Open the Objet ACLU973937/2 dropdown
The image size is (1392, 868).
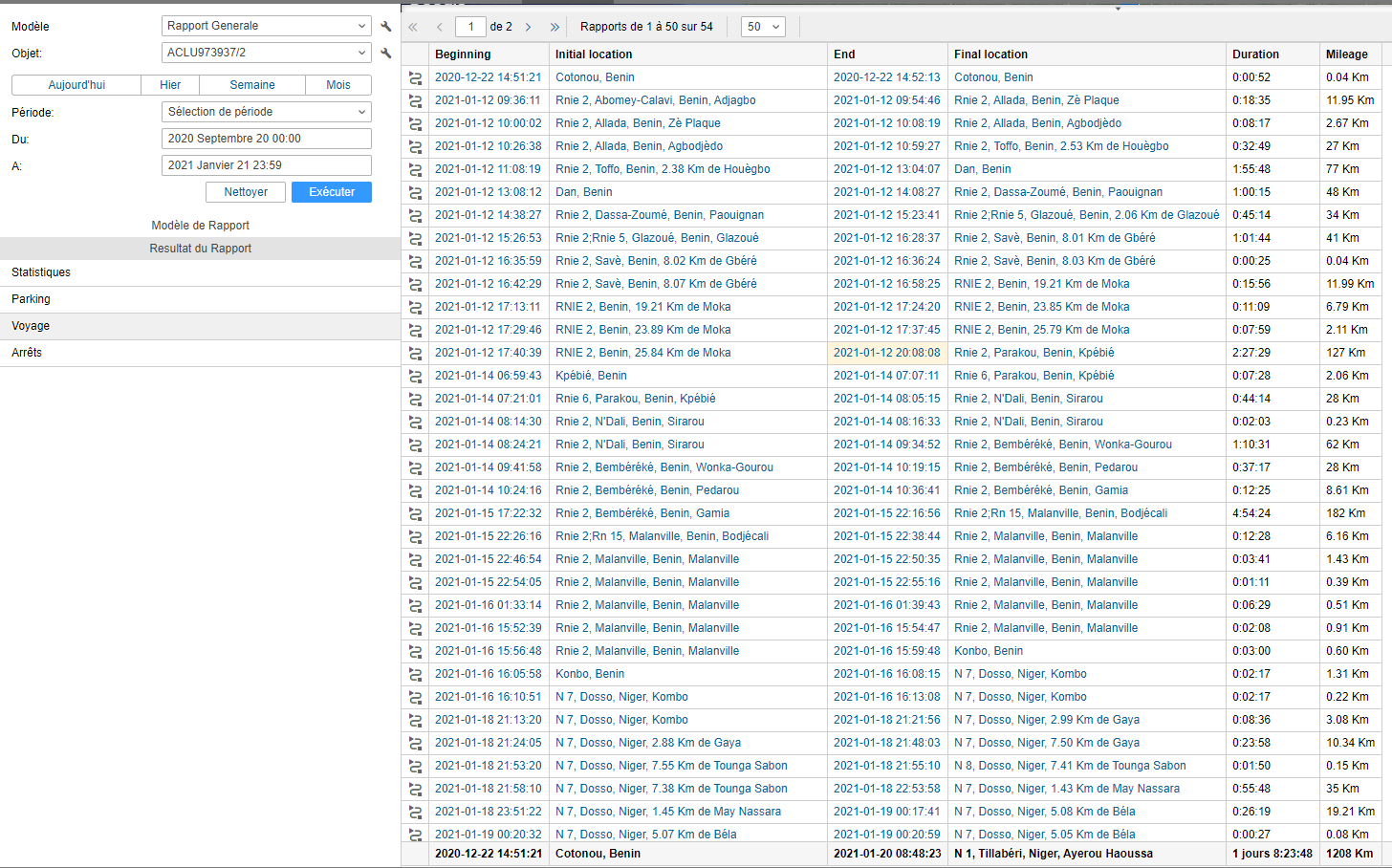[x=266, y=53]
